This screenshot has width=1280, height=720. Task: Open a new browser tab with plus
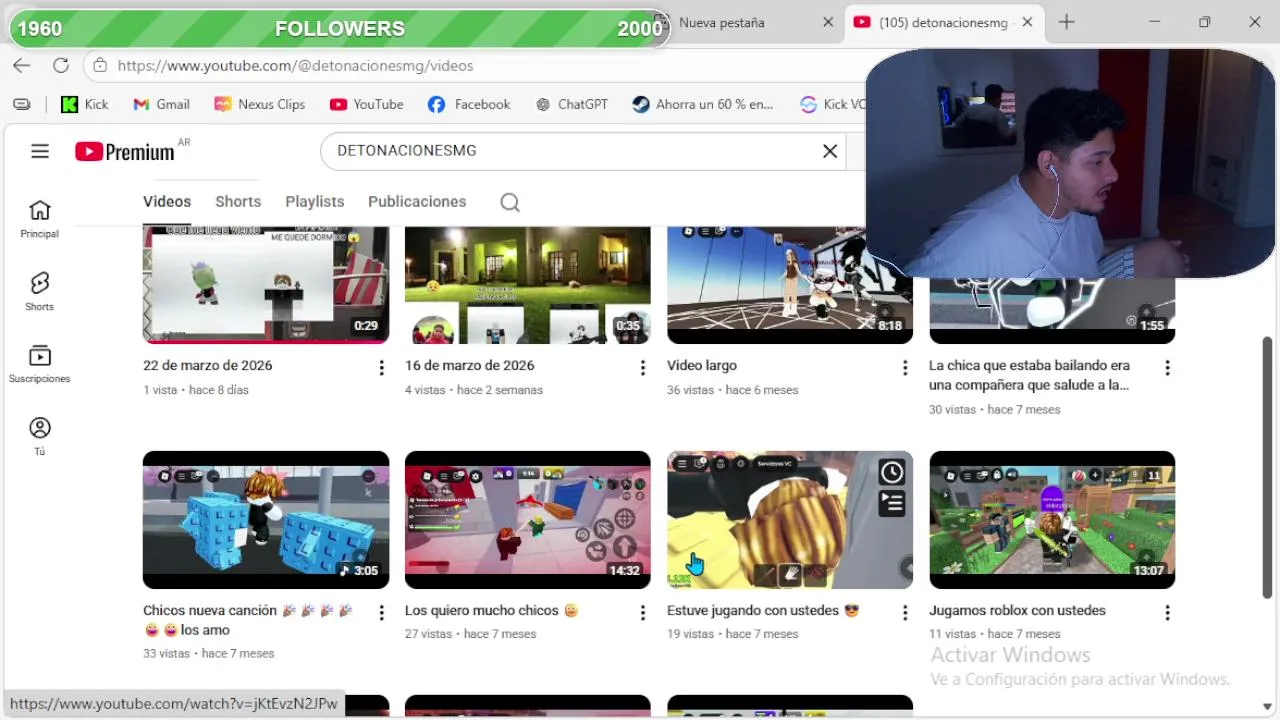pyautogui.click(x=1067, y=22)
